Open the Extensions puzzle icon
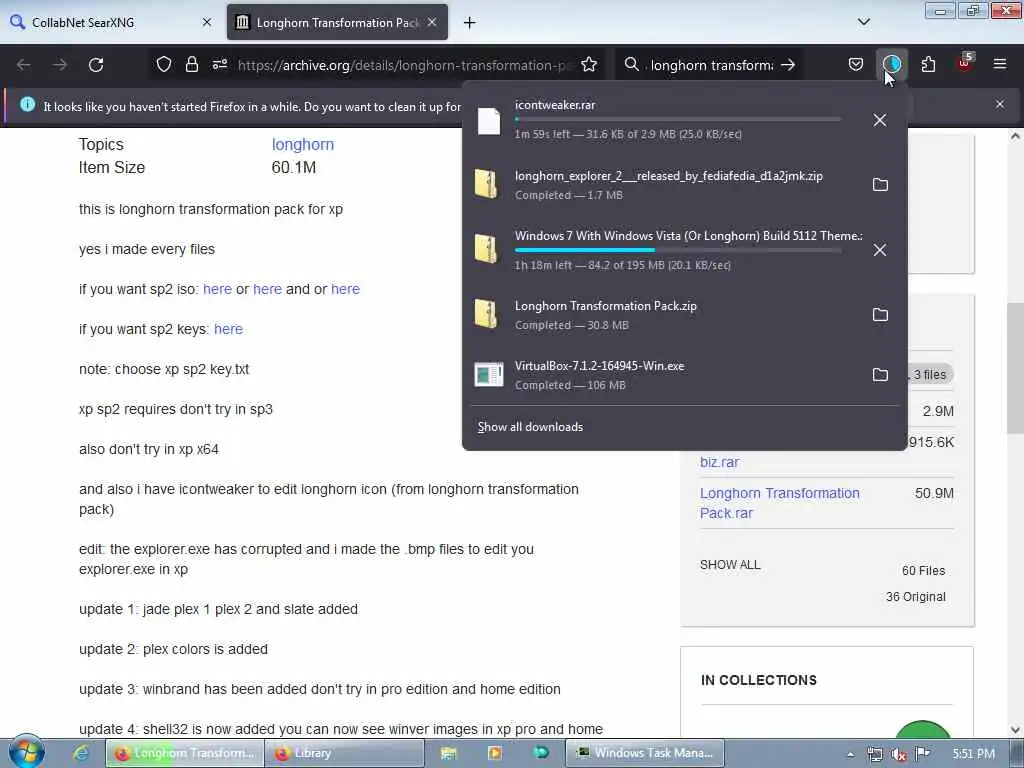This screenshot has height=768, width=1024. click(x=928, y=65)
